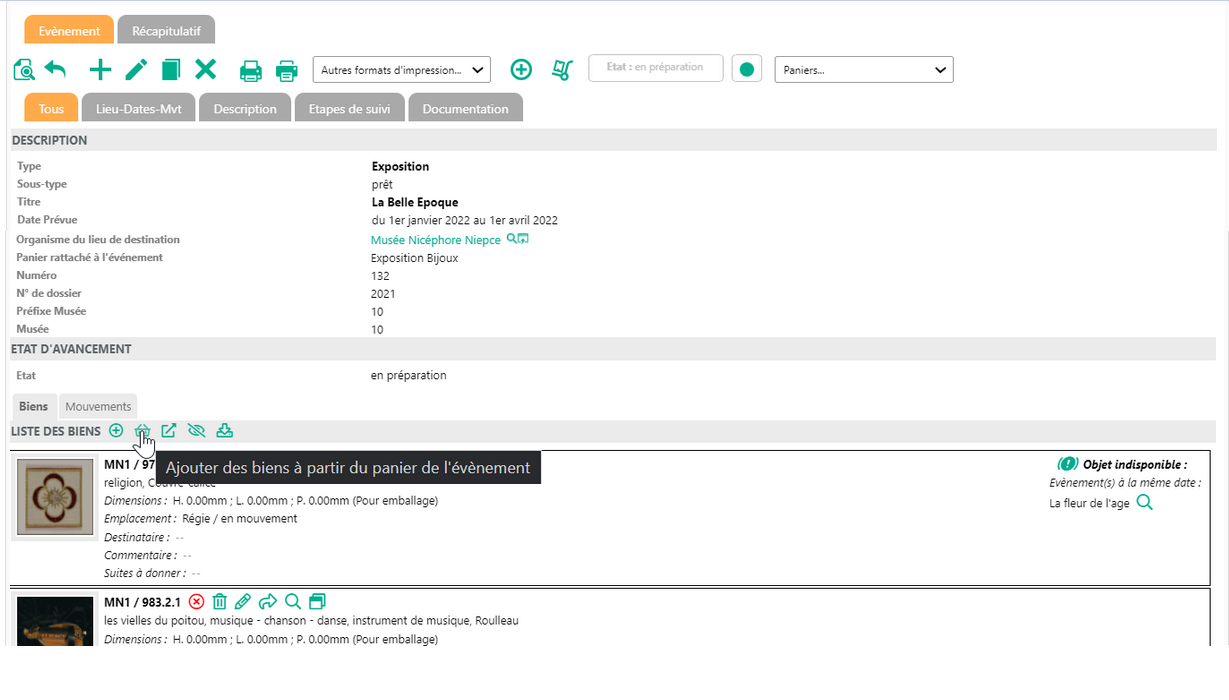1229x700 pixels.
Task: Click the download tray icon in Liste des biens
Action: click(225, 431)
